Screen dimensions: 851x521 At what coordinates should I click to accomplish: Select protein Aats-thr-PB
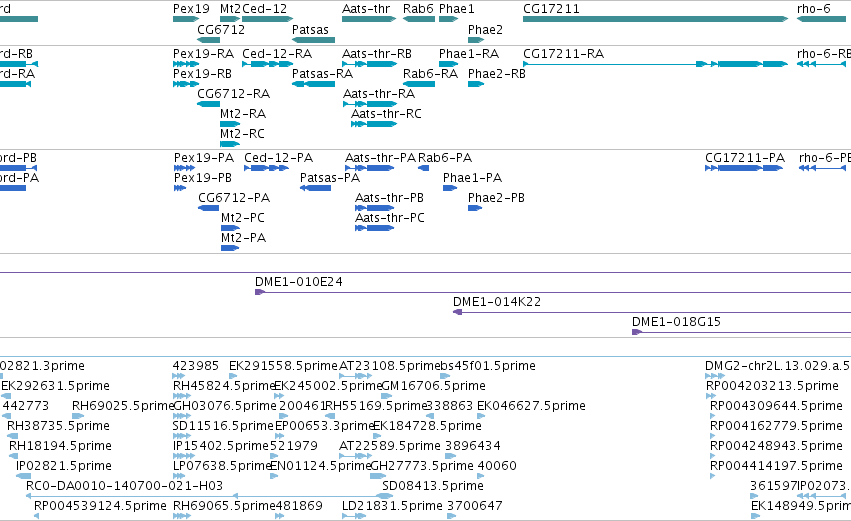coord(374,208)
